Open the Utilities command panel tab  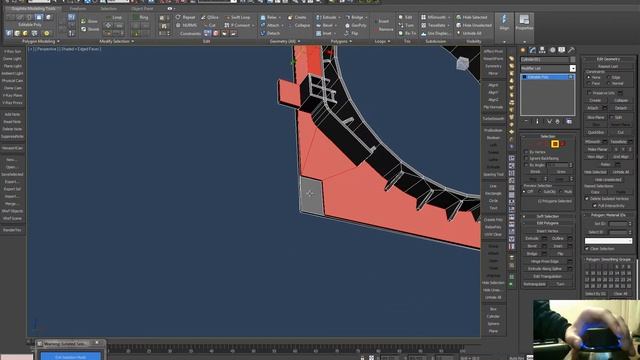[x=571, y=50]
